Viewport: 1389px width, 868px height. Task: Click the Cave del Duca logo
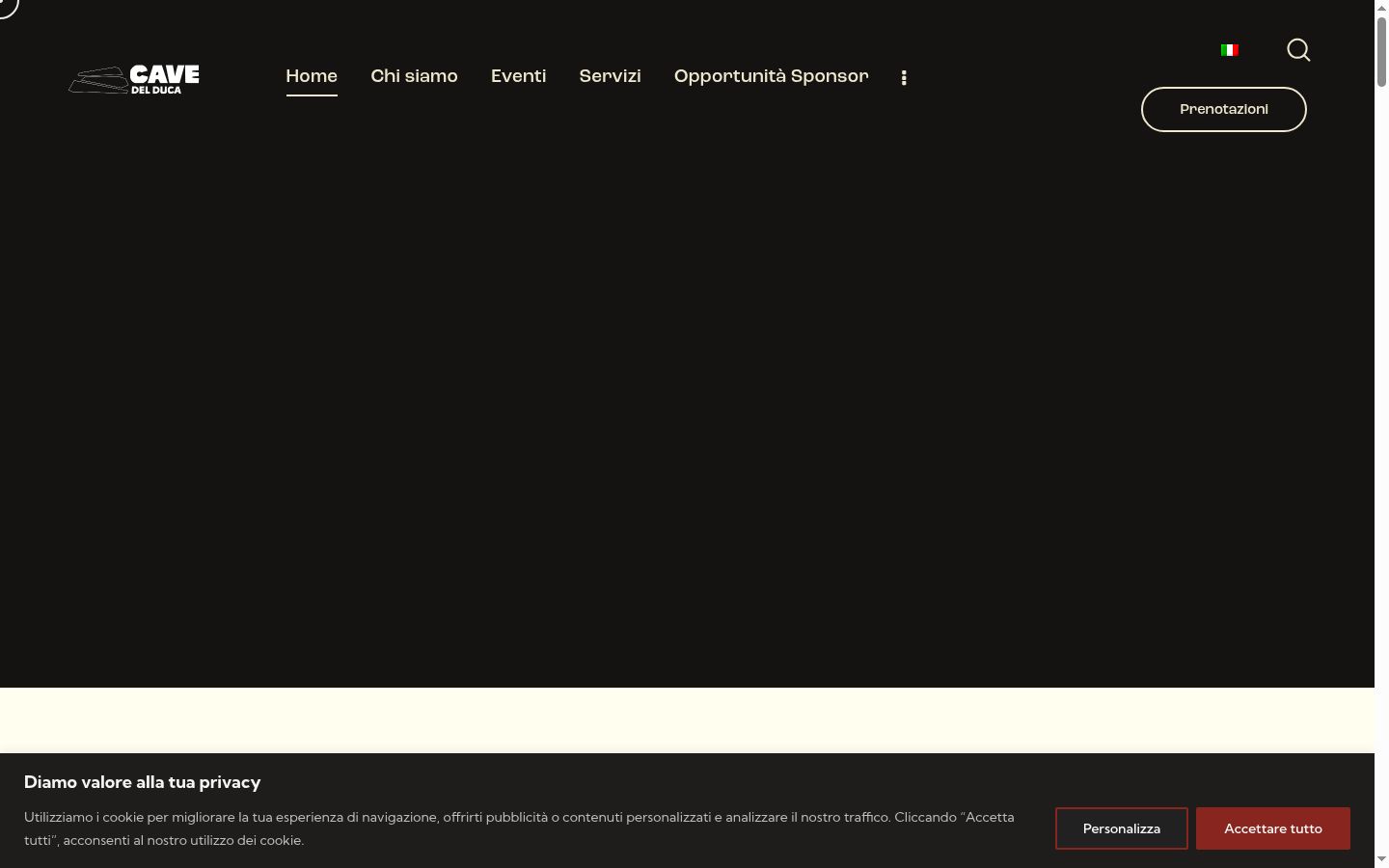click(x=134, y=79)
